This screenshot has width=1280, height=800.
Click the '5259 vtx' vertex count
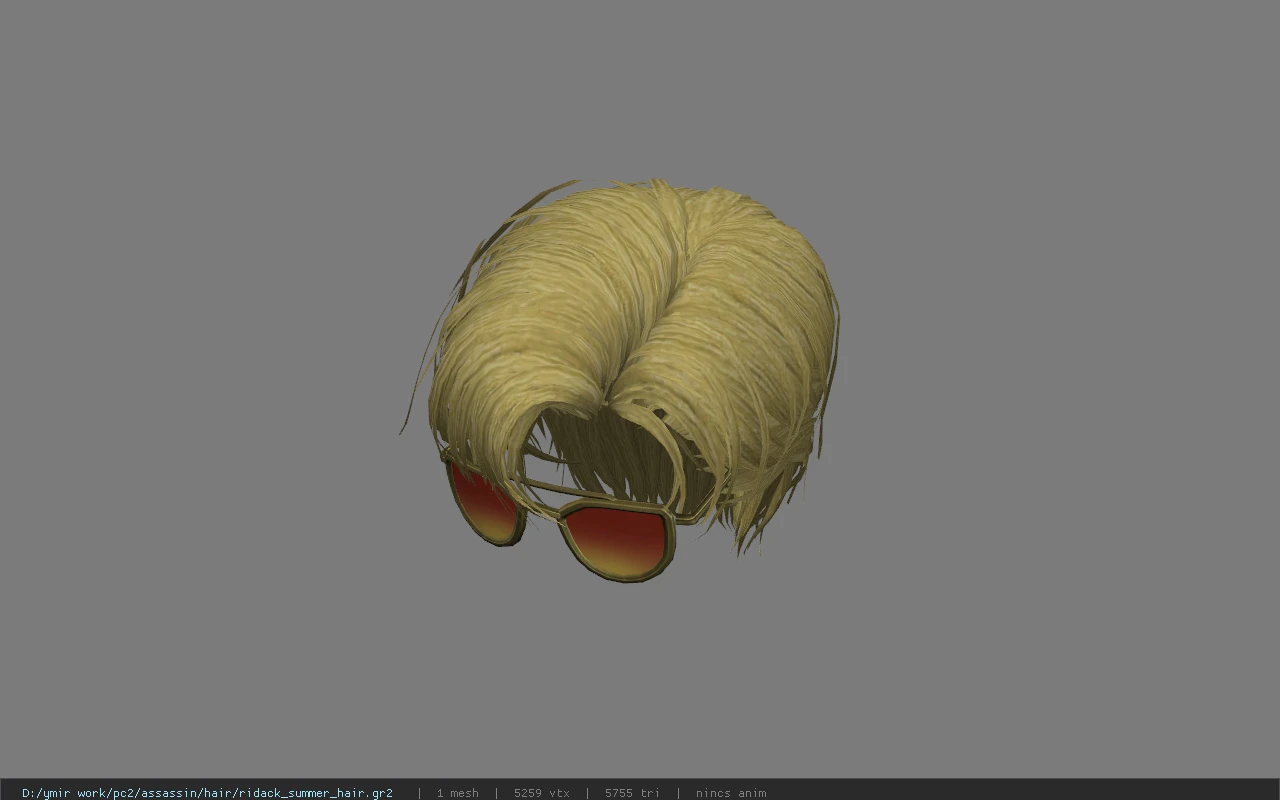point(542,793)
